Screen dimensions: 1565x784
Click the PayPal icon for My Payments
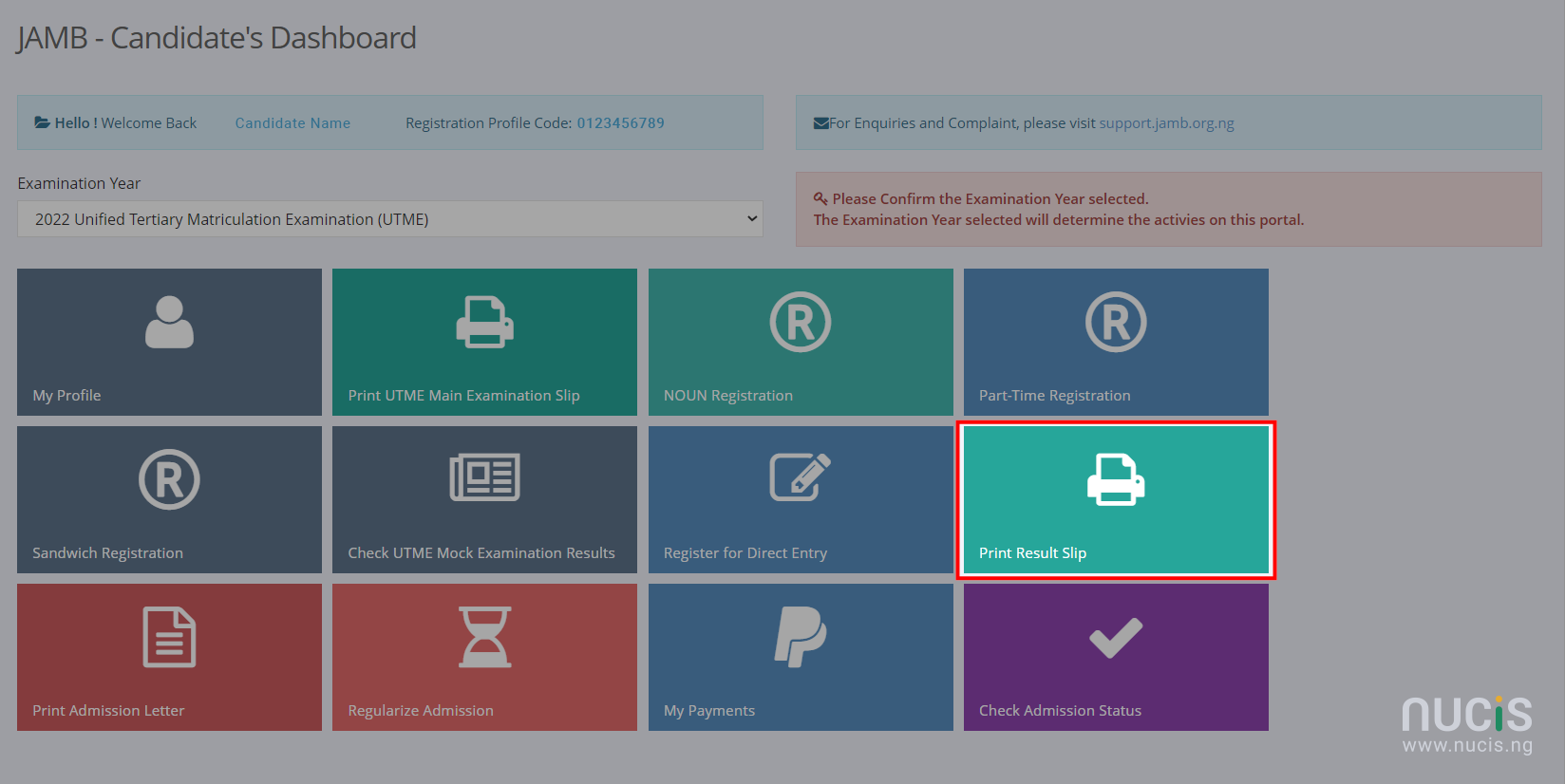point(800,637)
